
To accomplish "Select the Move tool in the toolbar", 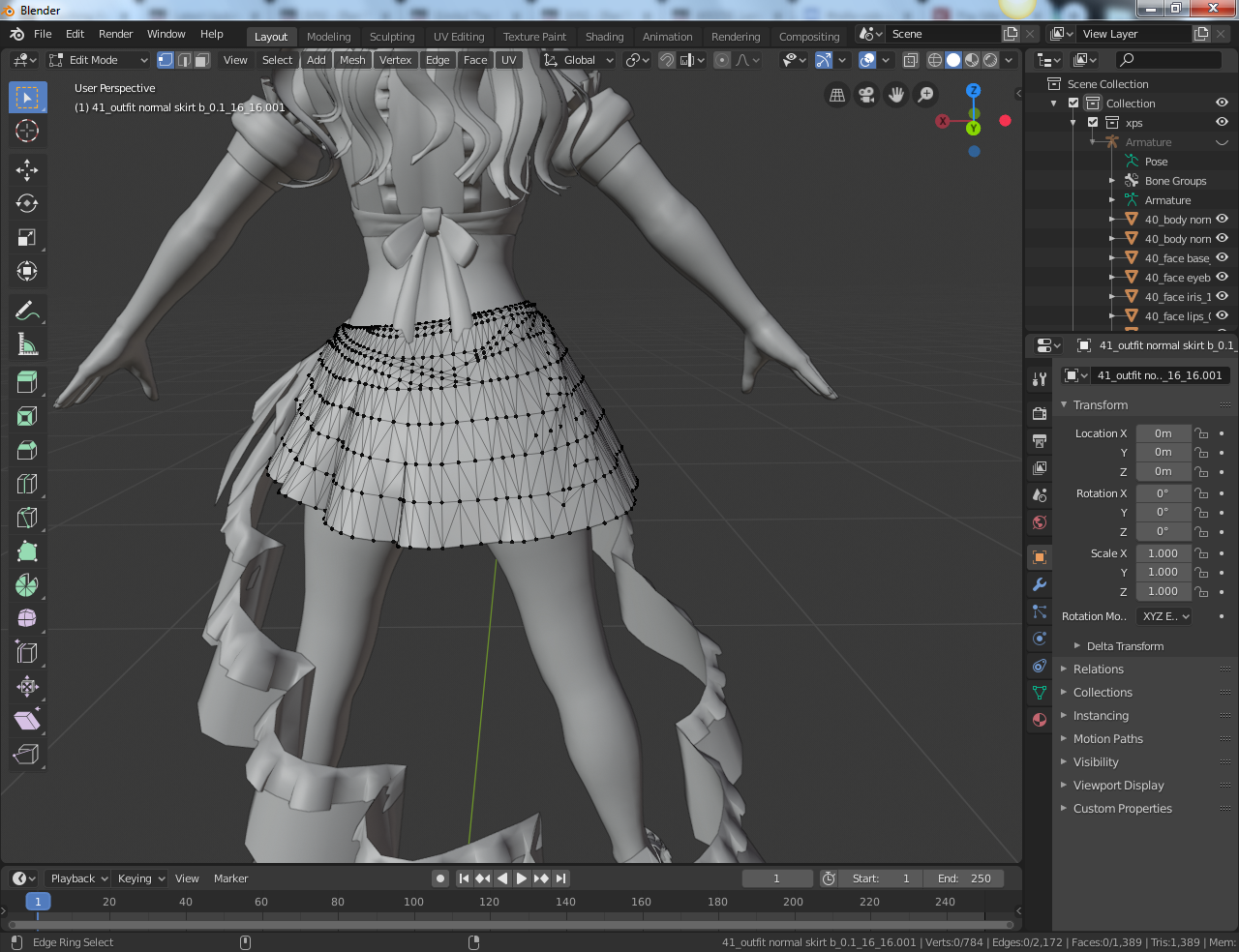I will pos(27,170).
